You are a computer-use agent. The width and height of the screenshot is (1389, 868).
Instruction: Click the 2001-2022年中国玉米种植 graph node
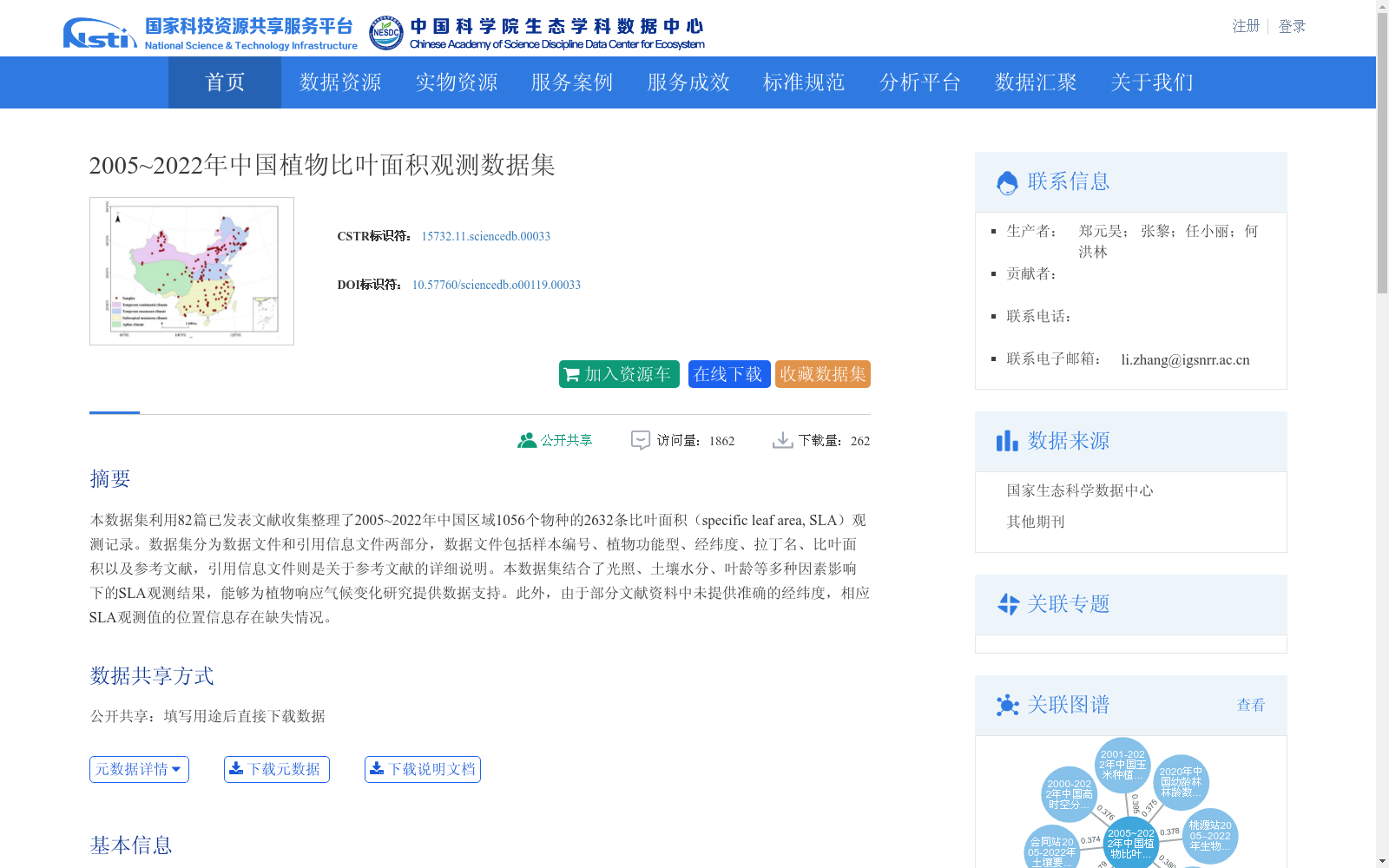point(1122,765)
